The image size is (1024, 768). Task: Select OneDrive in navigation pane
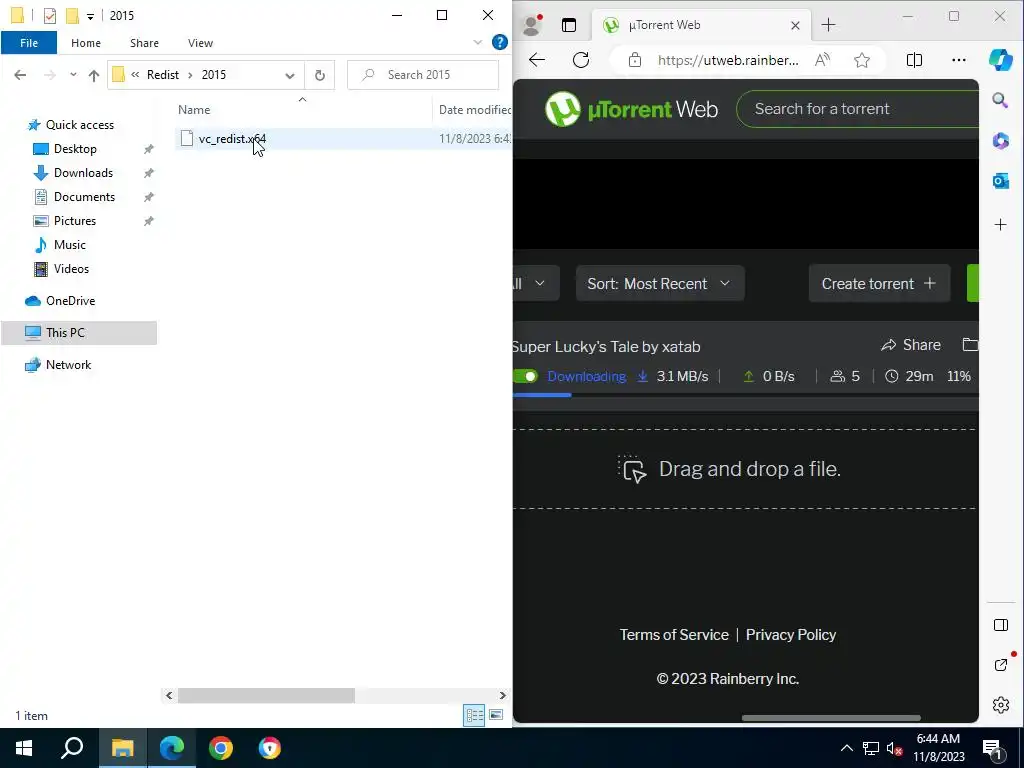pyautogui.click(x=70, y=301)
